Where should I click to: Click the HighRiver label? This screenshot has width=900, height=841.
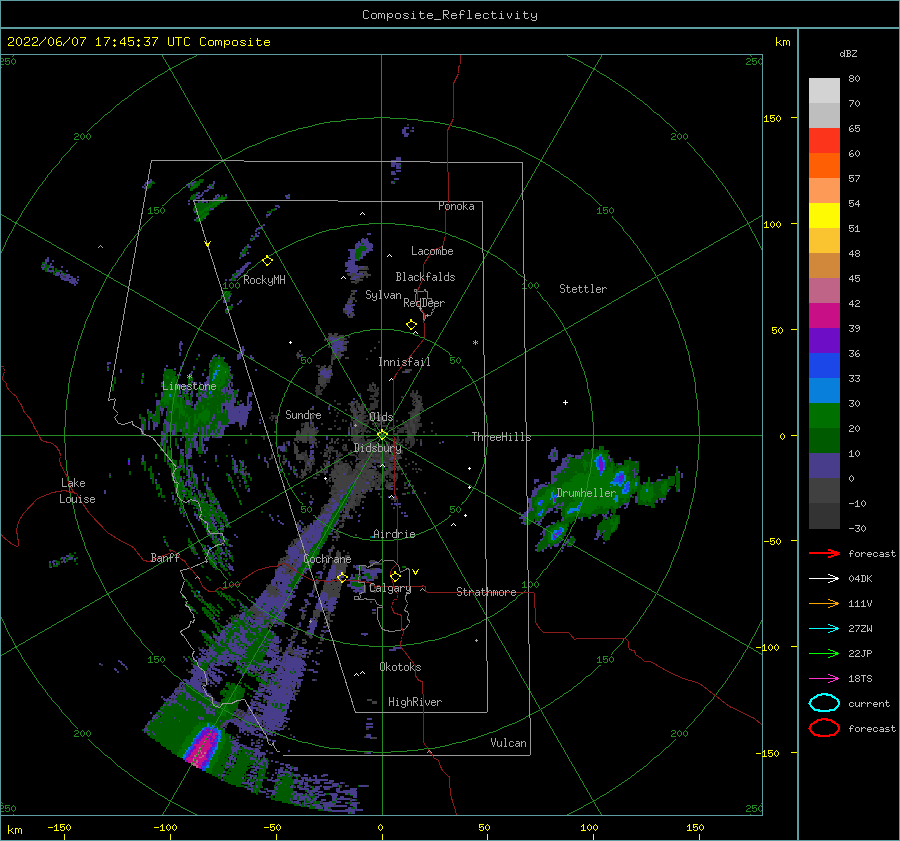pos(415,702)
